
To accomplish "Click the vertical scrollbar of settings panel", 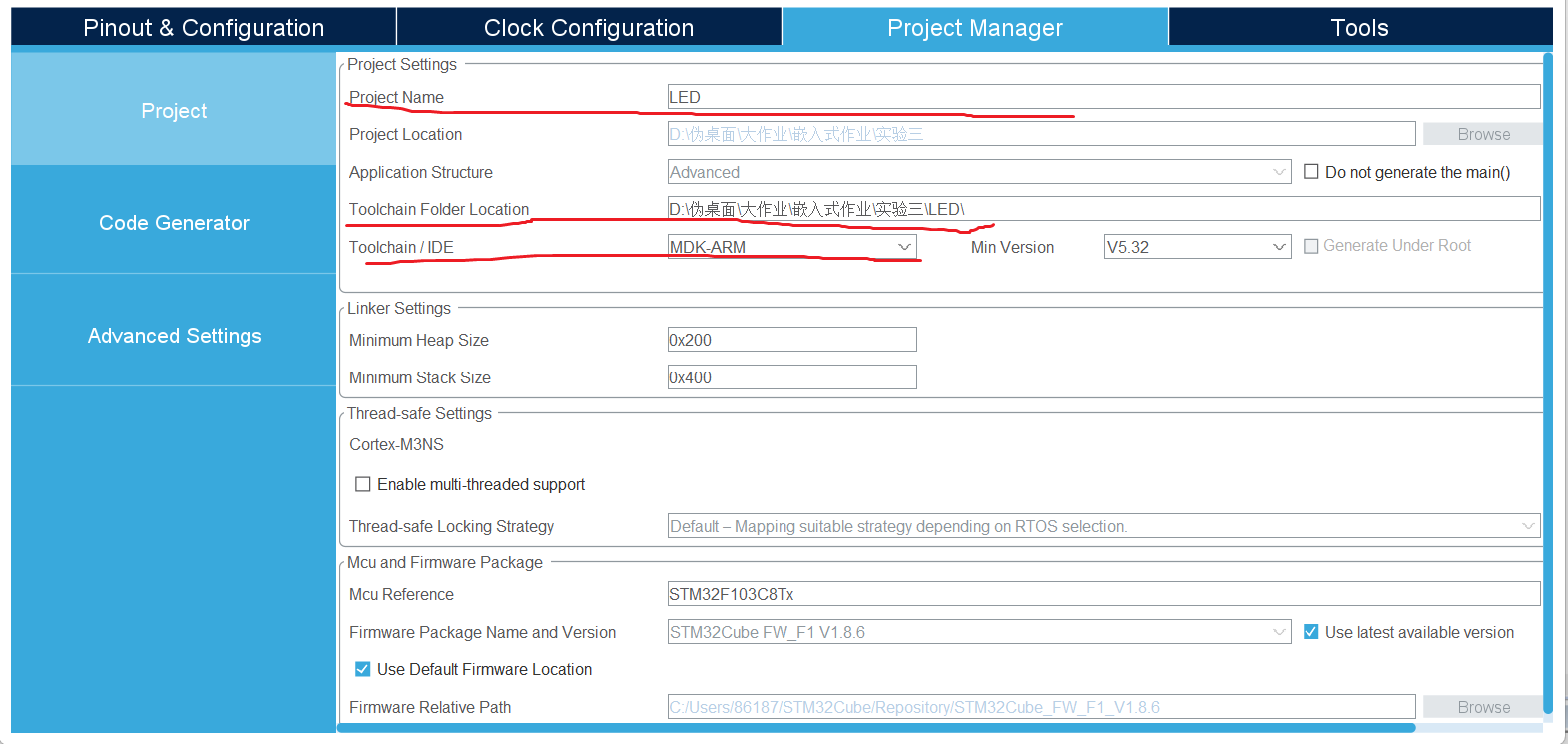I will tap(1548, 384).
